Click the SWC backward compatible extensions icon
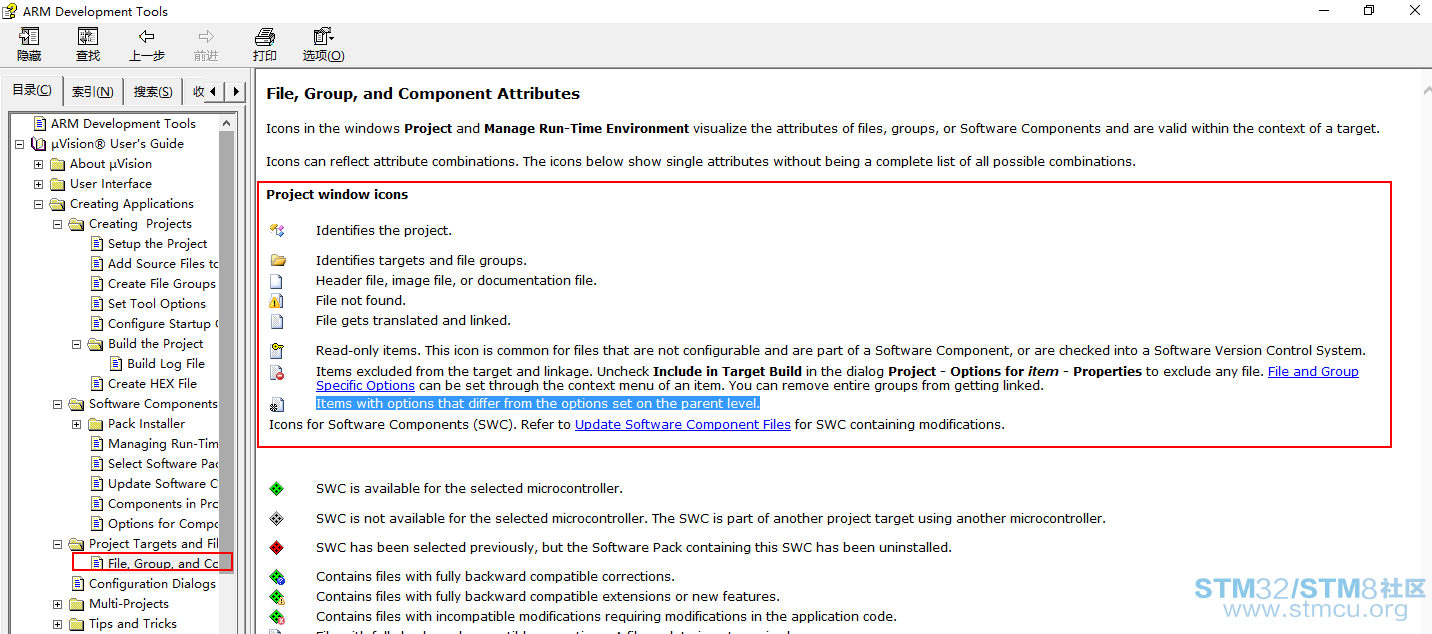The height and width of the screenshot is (634, 1432). point(277,597)
